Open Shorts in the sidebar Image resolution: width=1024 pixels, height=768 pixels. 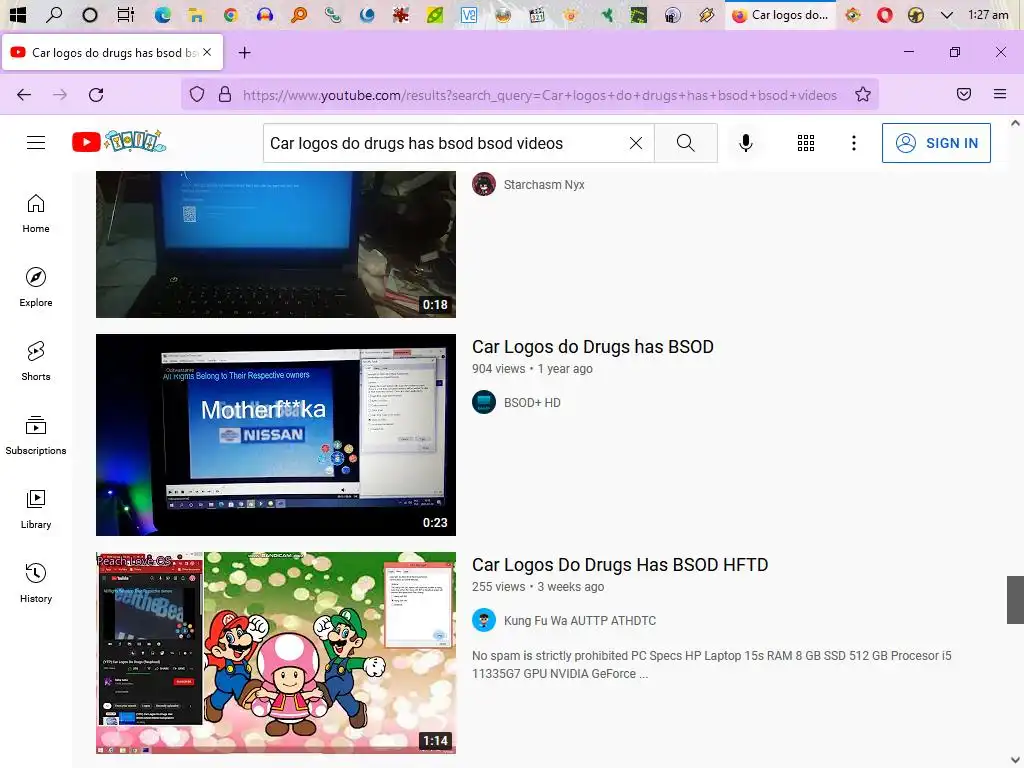tap(36, 361)
